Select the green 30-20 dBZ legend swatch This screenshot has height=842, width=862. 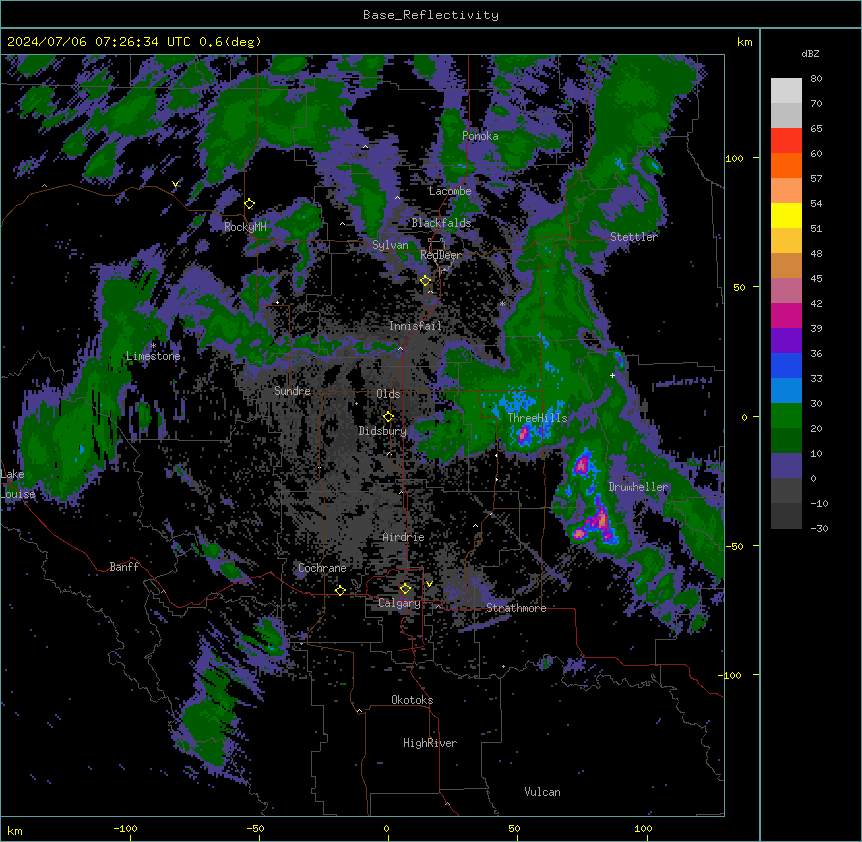click(x=786, y=416)
